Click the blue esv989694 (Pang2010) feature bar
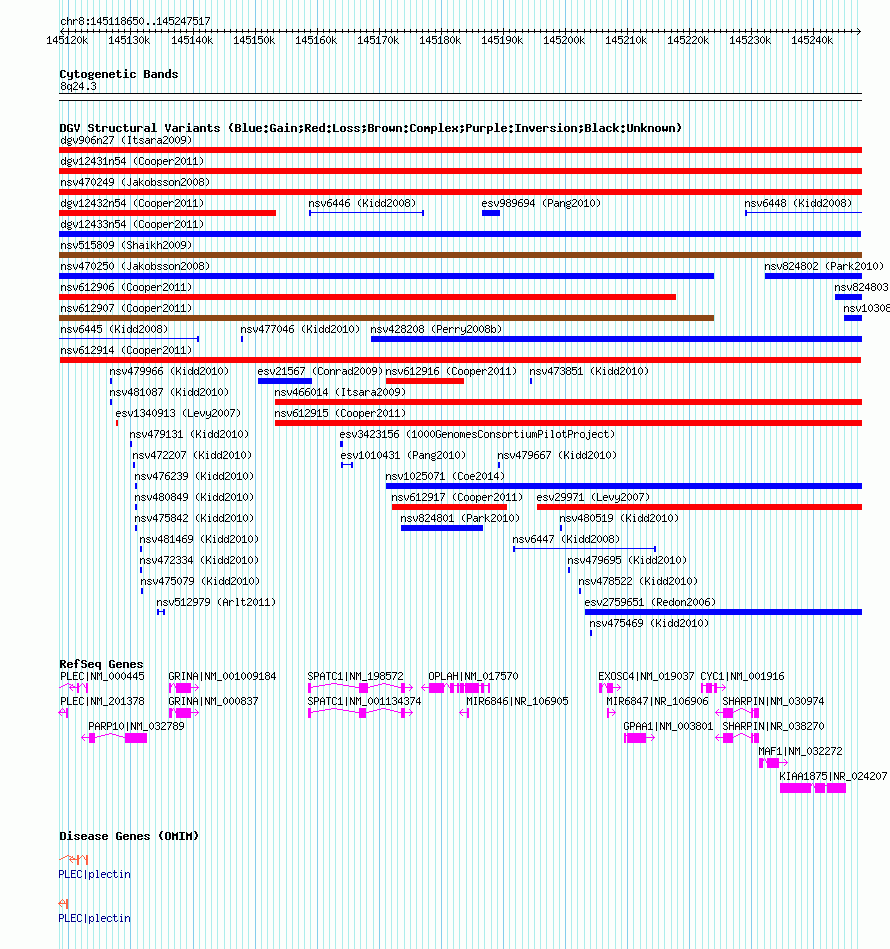The image size is (890, 949). 491,213
